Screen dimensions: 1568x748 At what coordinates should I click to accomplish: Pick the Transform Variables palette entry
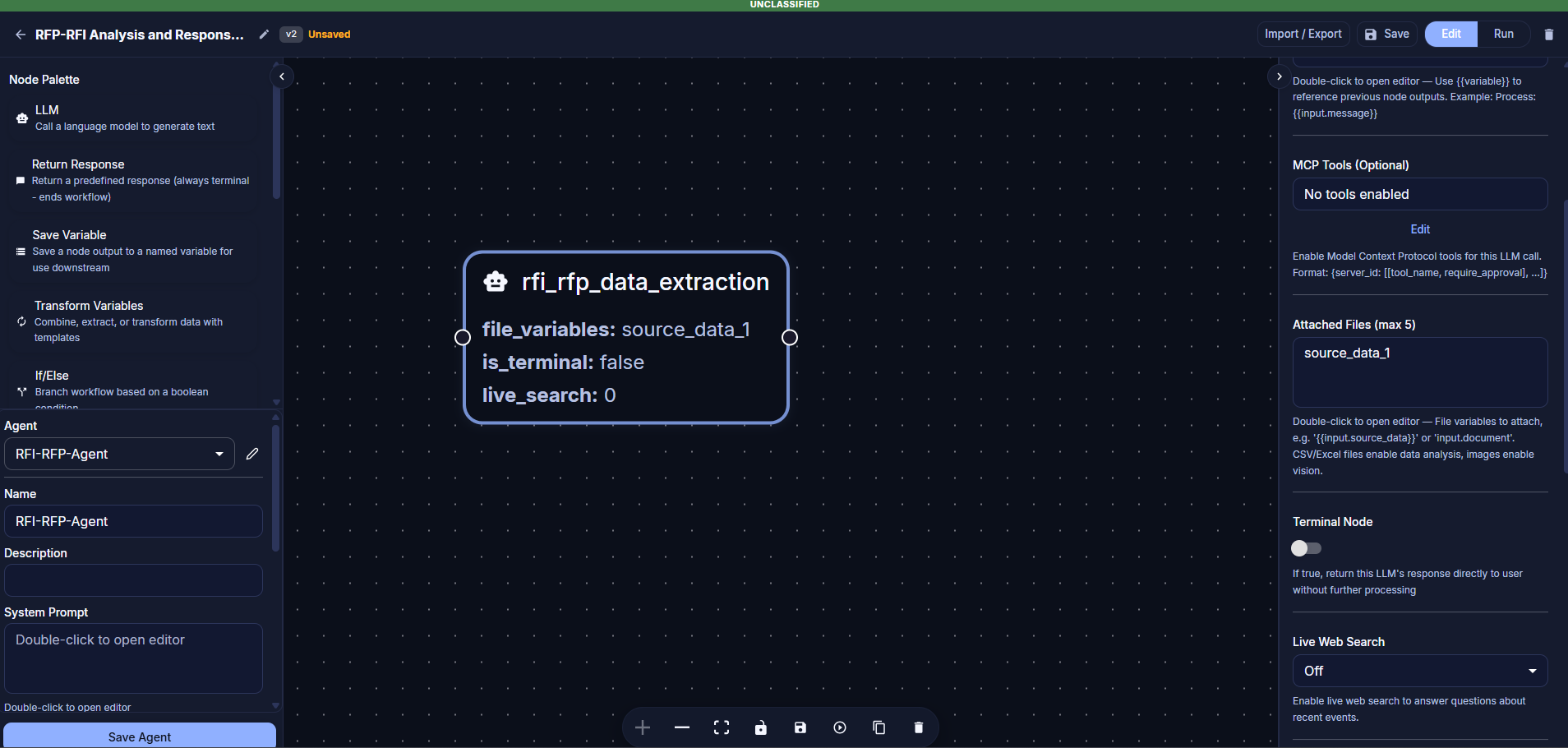(x=89, y=306)
